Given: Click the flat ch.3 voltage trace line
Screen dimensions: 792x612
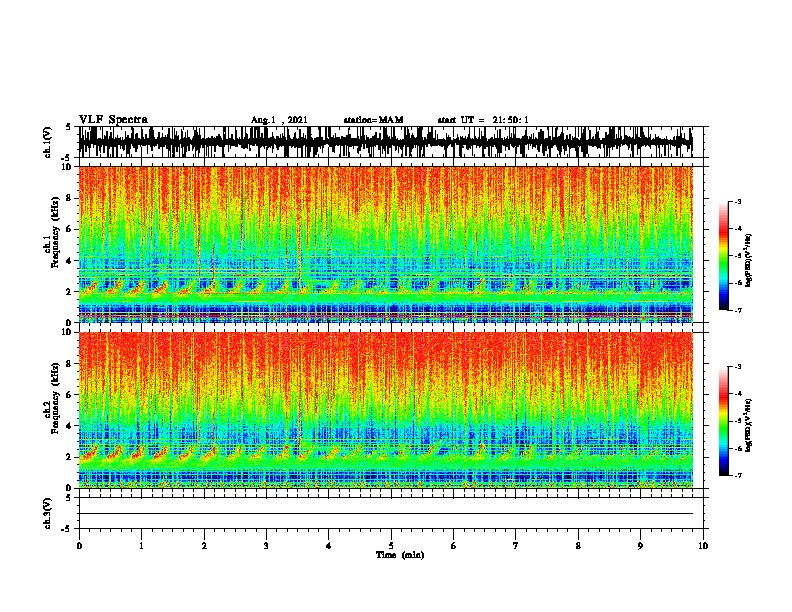Looking at the screenshot, I should 386,514.
